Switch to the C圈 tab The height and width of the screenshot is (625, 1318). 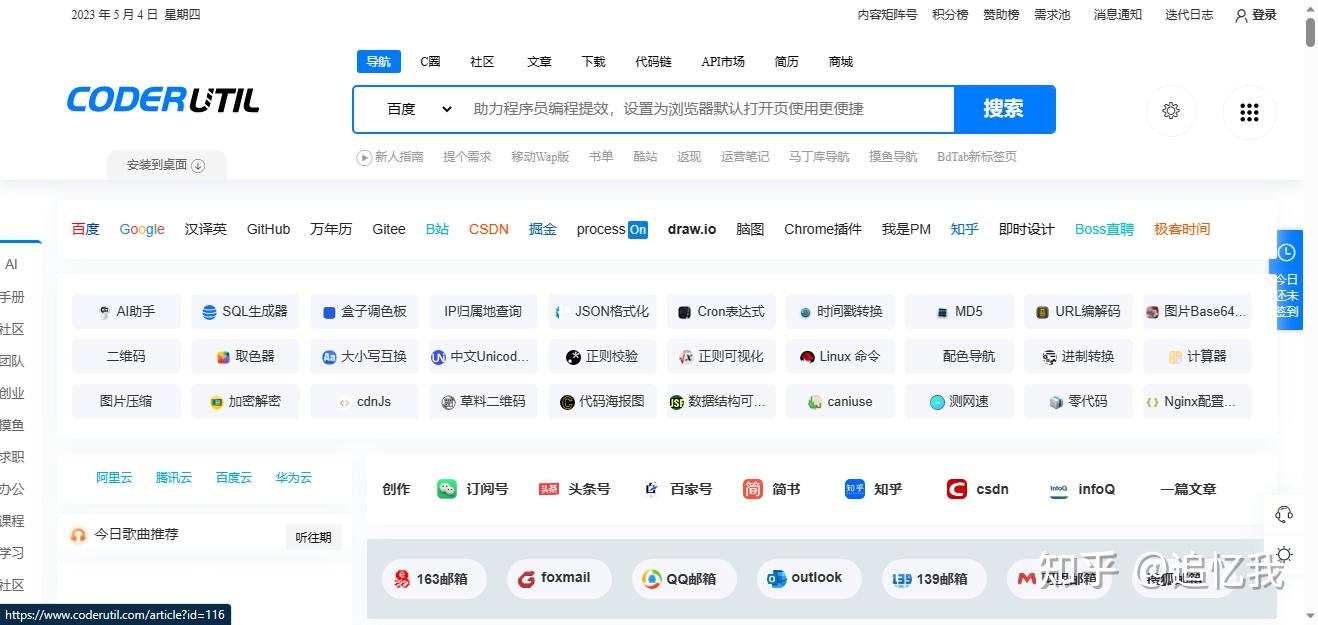coord(429,61)
